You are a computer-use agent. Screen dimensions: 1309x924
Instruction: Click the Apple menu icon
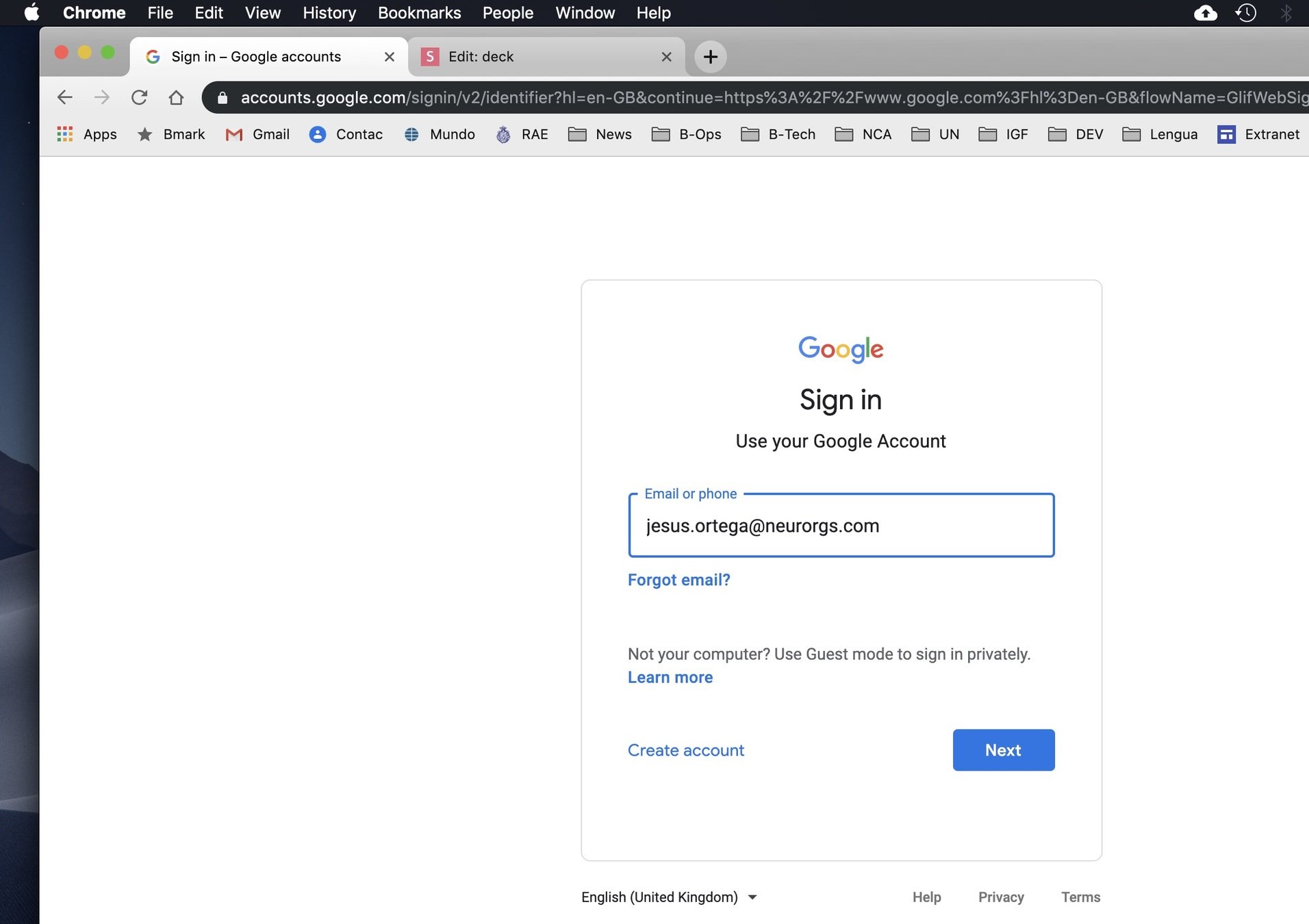(31, 12)
